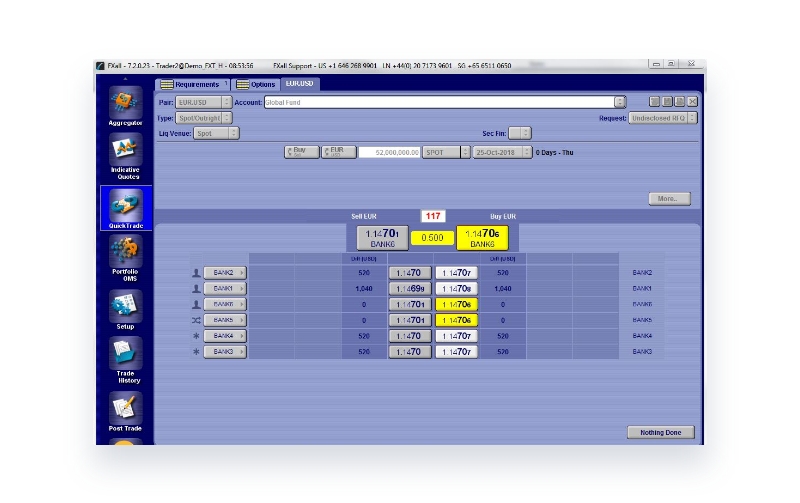
Task: Click the shuffle icon beside BANK5
Action: (196, 320)
